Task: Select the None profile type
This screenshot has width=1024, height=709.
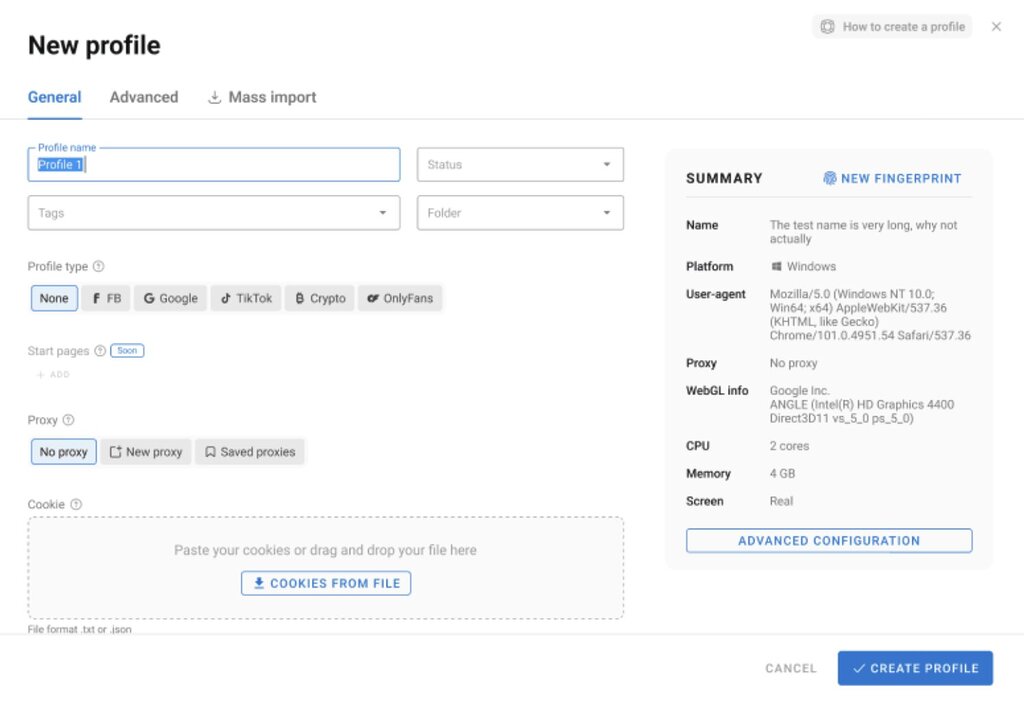Action: tap(53, 298)
